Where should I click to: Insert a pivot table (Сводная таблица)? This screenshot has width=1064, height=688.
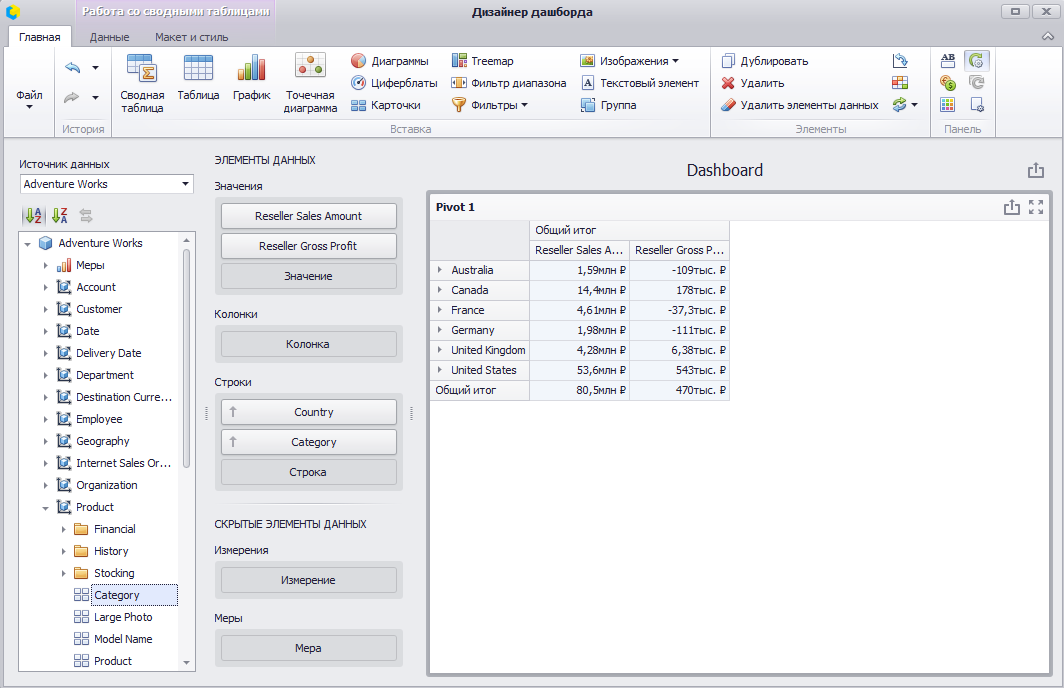tap(142, 83)
